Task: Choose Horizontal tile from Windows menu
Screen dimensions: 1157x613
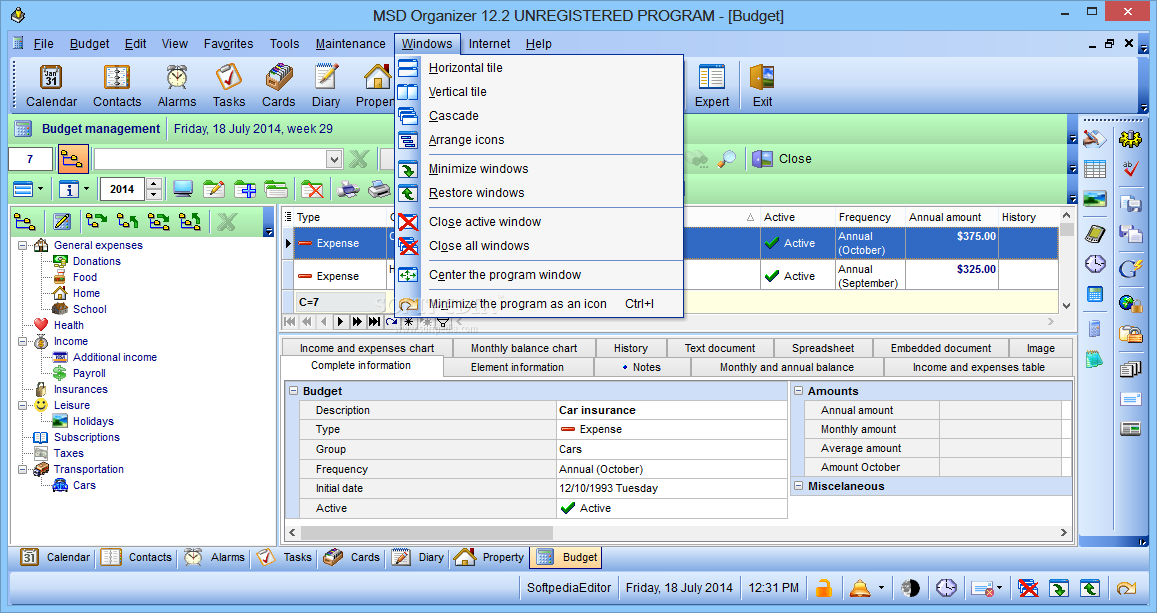Action: click(466, 68)
